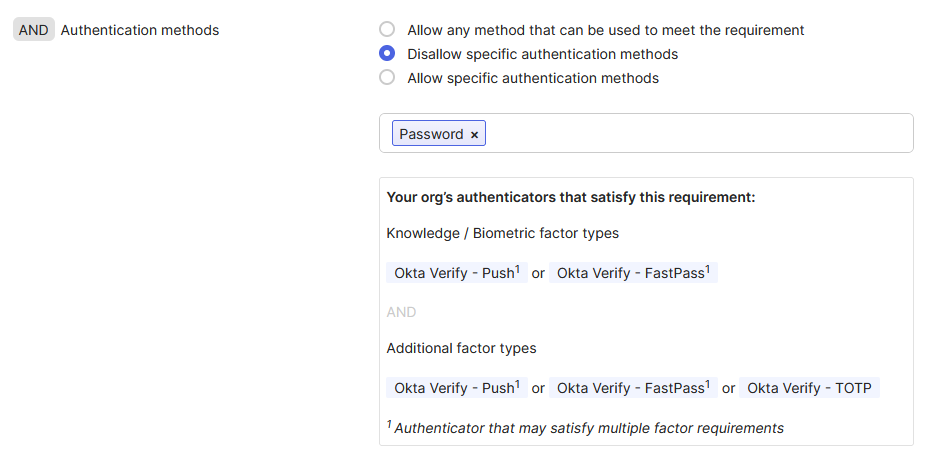Click the 'or' in the Knowledge / Biometric row

(538, 273)
